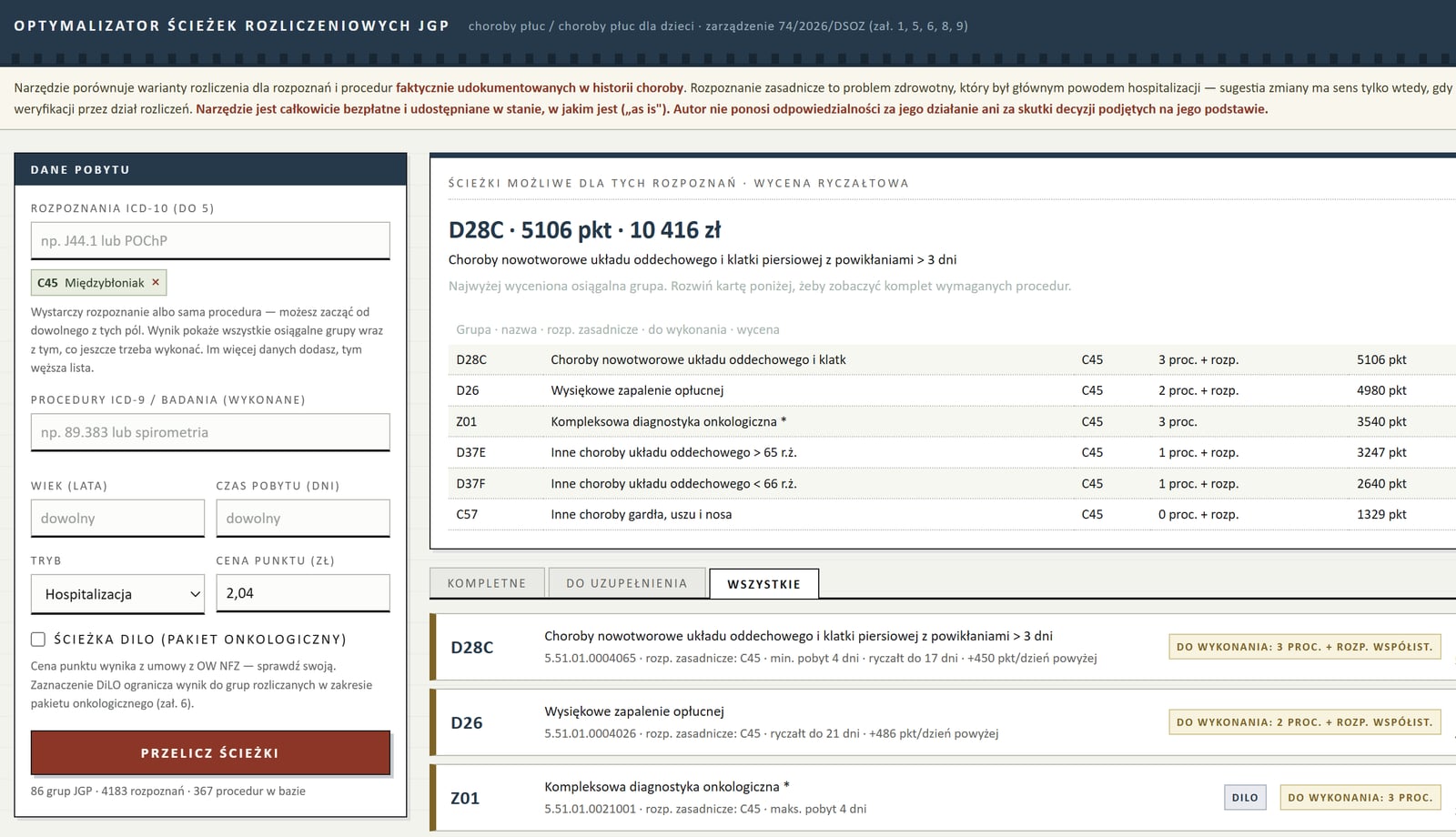Click the DILO badge on Z01 card
This screenshot has height=837, width=1456.
coord(1245,798)
